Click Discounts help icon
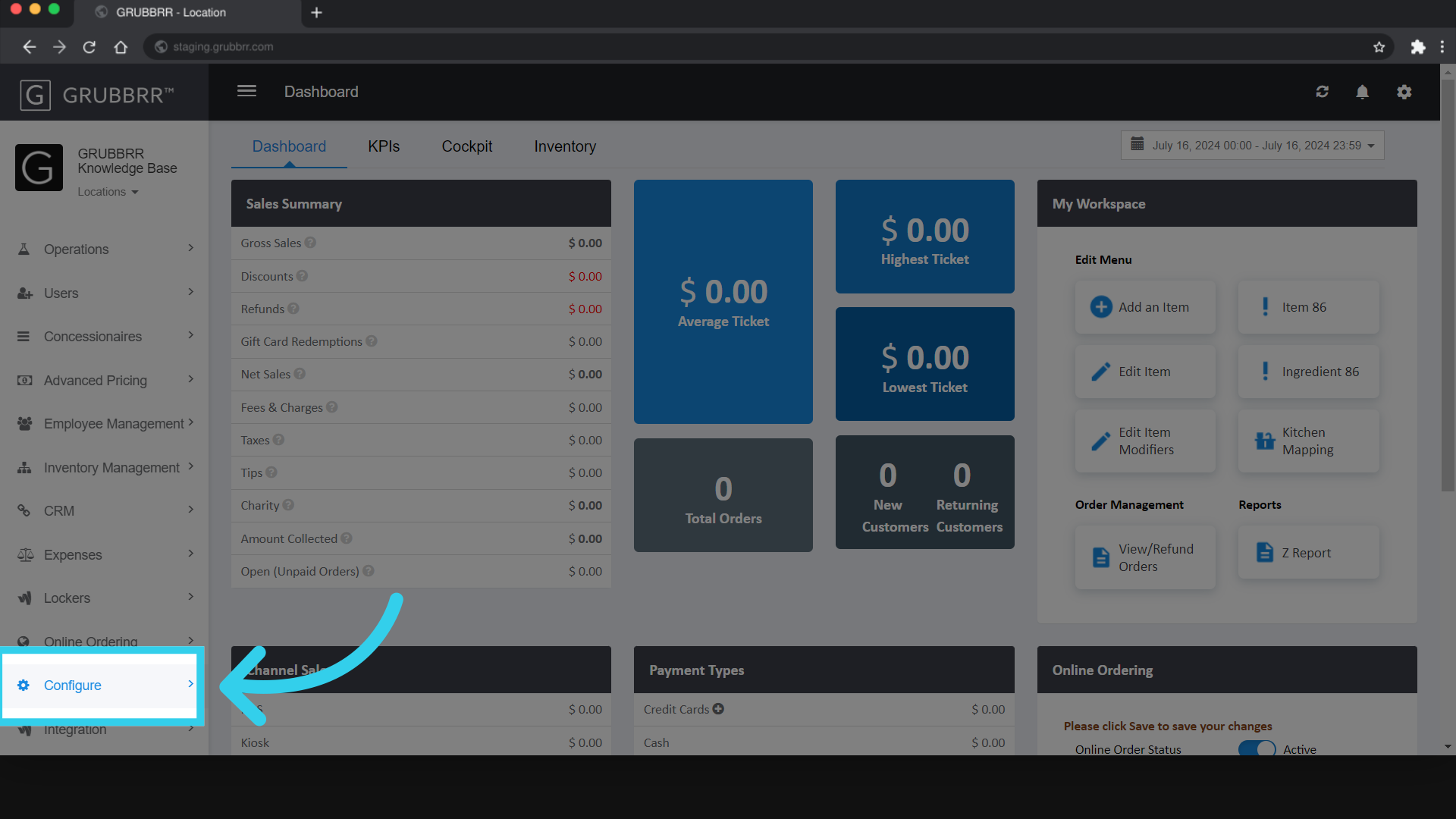Viewport: 1456px width, 819px height. [302, 276]
